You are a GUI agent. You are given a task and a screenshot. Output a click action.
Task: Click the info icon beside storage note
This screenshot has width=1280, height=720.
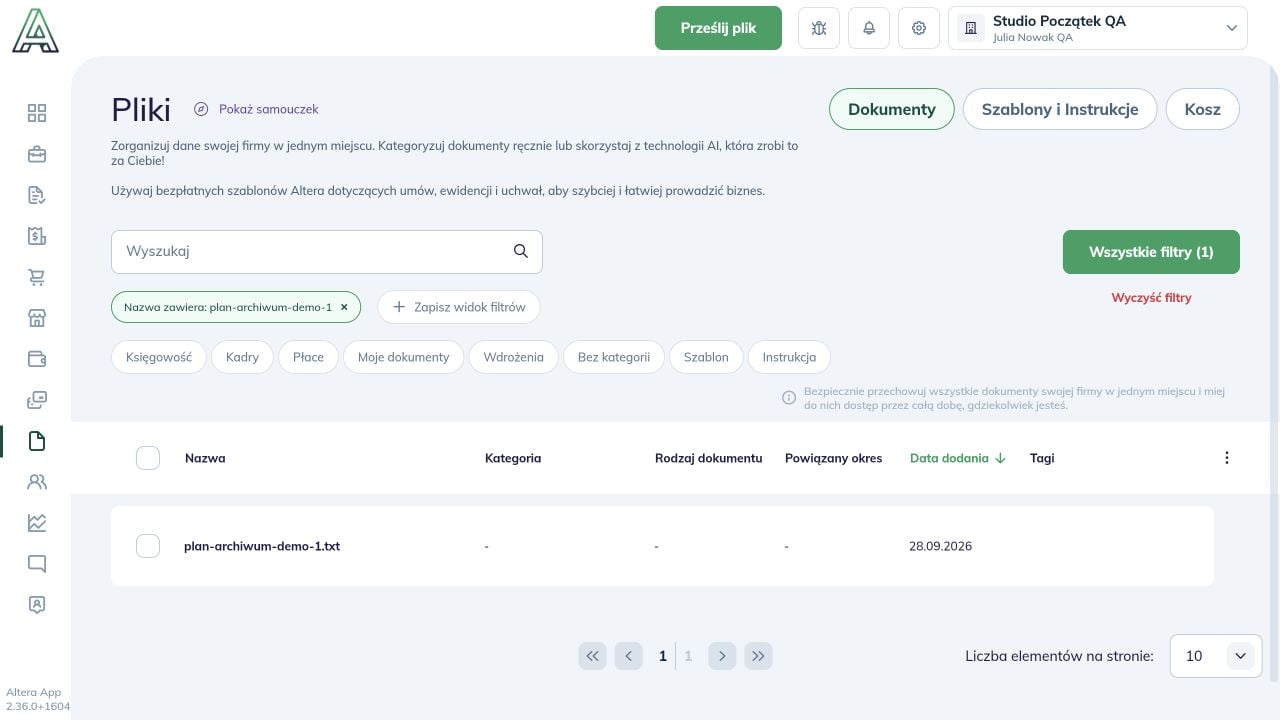point(788,398)
